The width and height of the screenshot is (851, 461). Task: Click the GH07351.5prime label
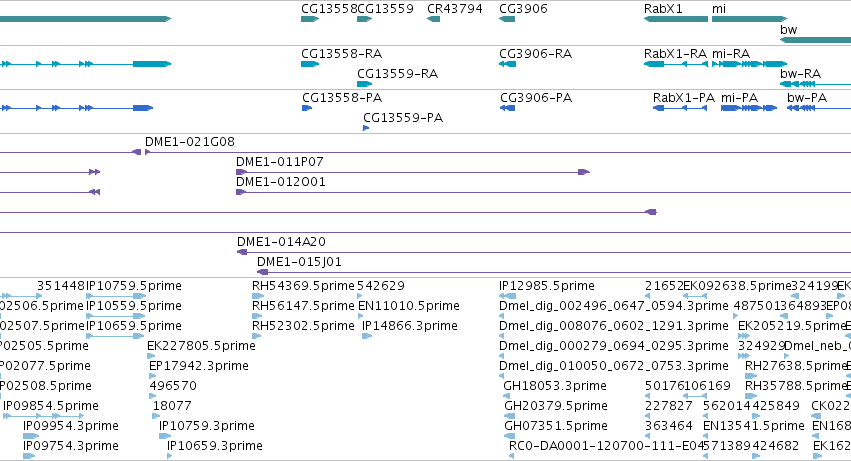click(x=556, y=426)
